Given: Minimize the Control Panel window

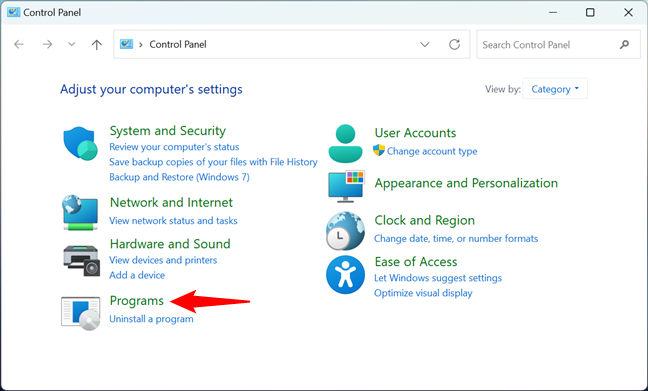Looking at the screenshot, I should (x=553, y=12).
